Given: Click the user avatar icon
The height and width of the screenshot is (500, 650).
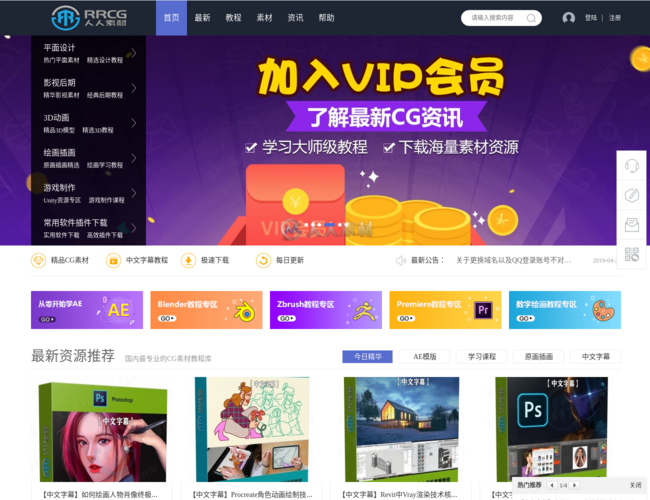Looking at the screenshot, I should (x=569, y=18).
